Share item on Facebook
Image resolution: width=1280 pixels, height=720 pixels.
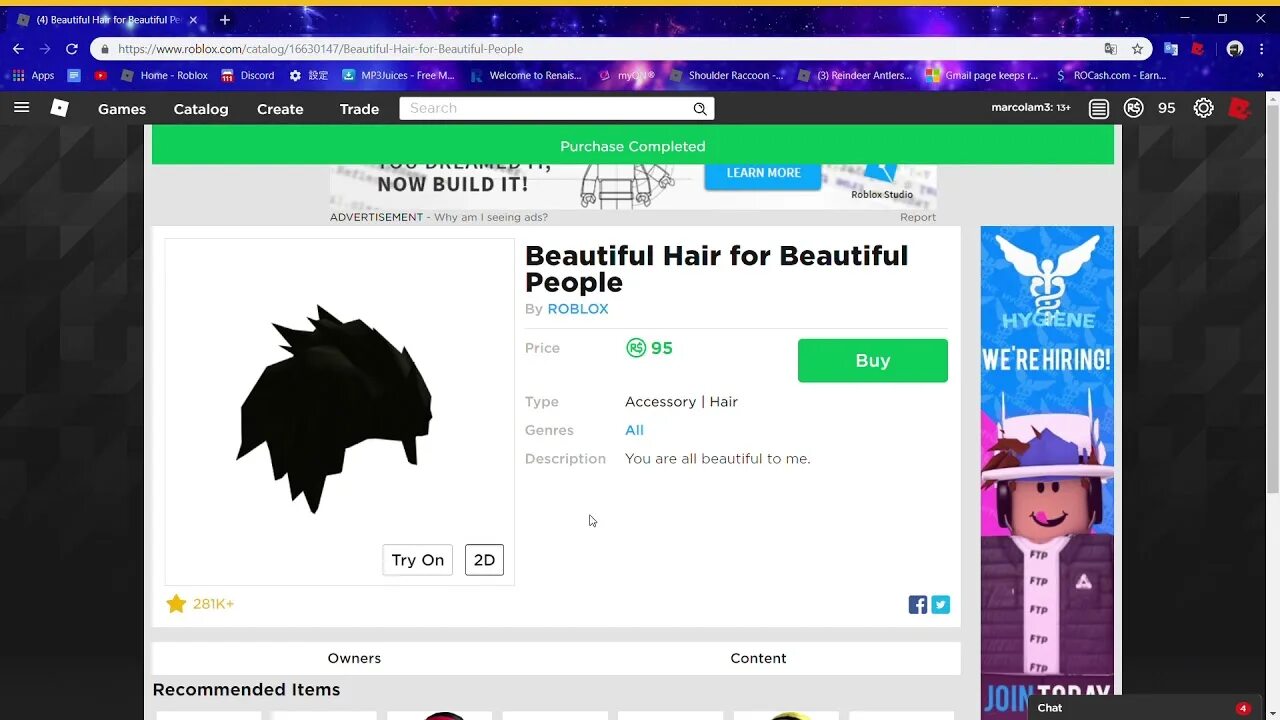pyautogui.click(x=917, y=604)
